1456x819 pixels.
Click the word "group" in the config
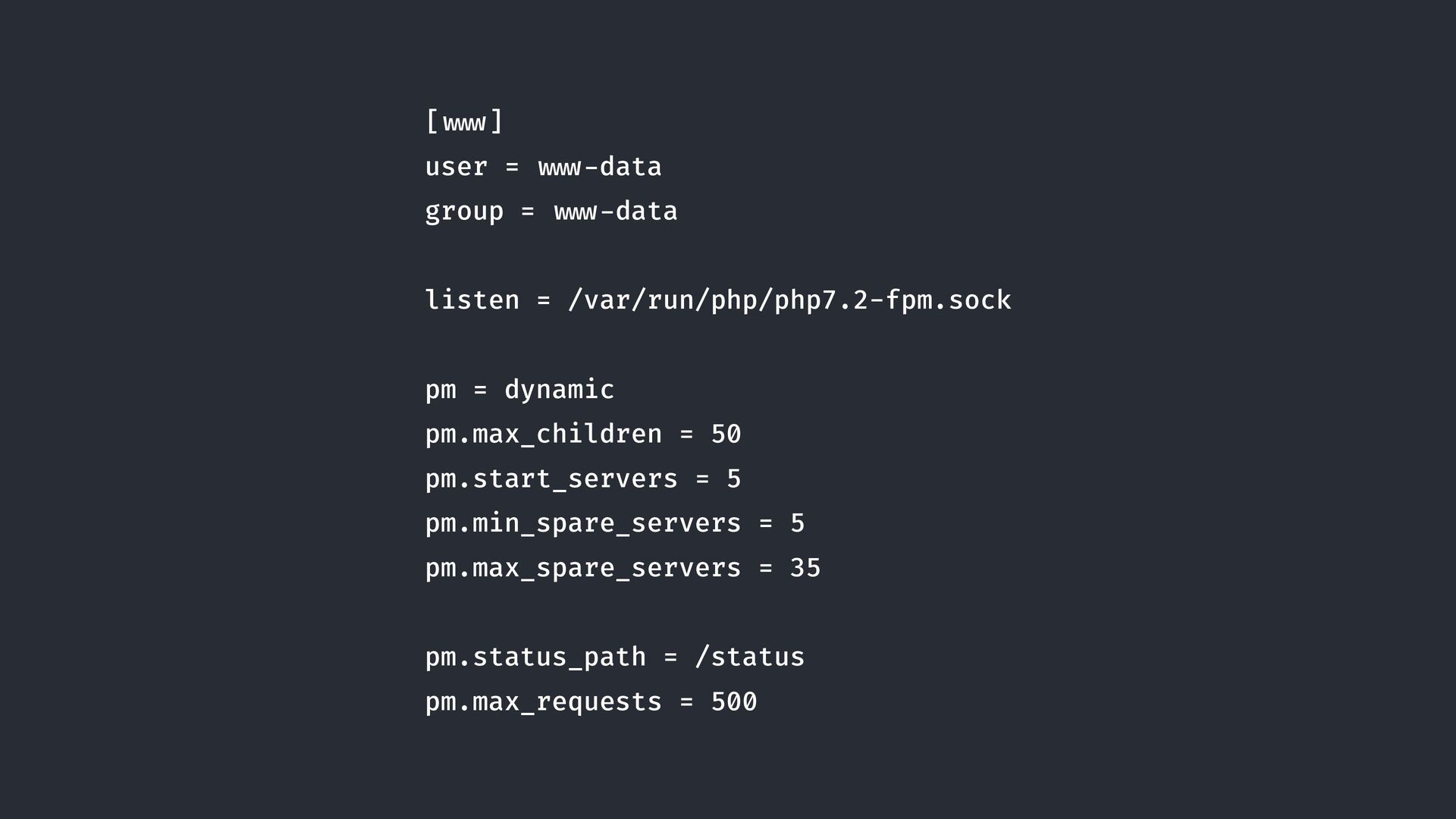pos(464,212)
